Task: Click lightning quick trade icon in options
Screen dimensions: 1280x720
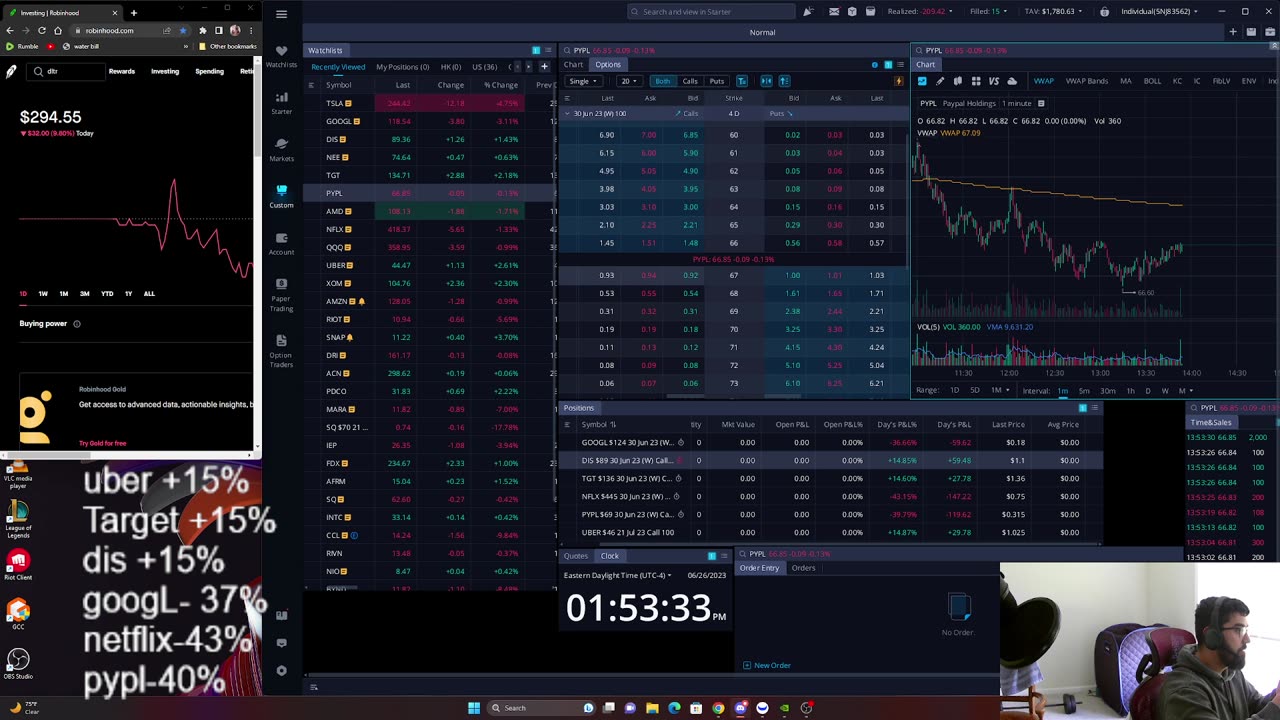Action: (x=899, y=81)
